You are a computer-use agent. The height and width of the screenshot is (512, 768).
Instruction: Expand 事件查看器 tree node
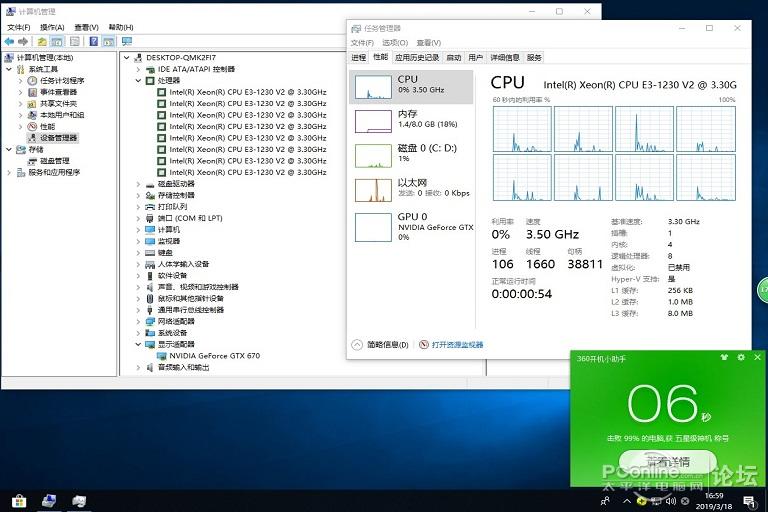pyautogui.click(x=20, y=92)
